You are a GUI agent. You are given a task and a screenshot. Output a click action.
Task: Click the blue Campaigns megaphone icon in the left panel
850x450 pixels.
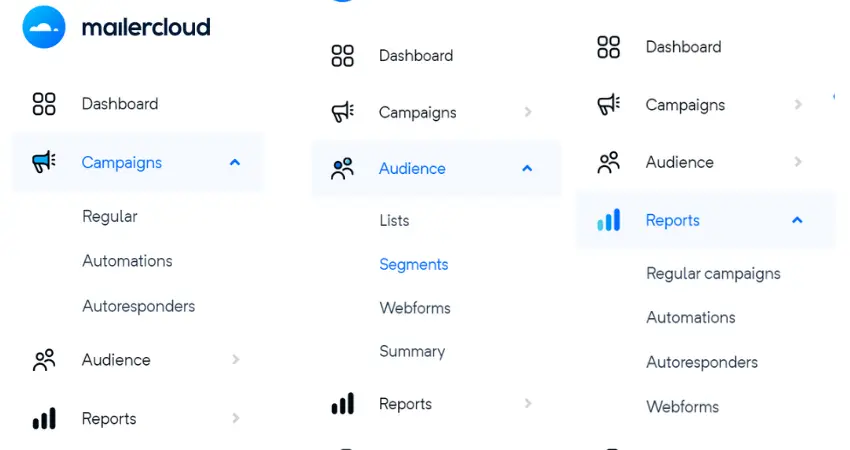pos(44,162)
